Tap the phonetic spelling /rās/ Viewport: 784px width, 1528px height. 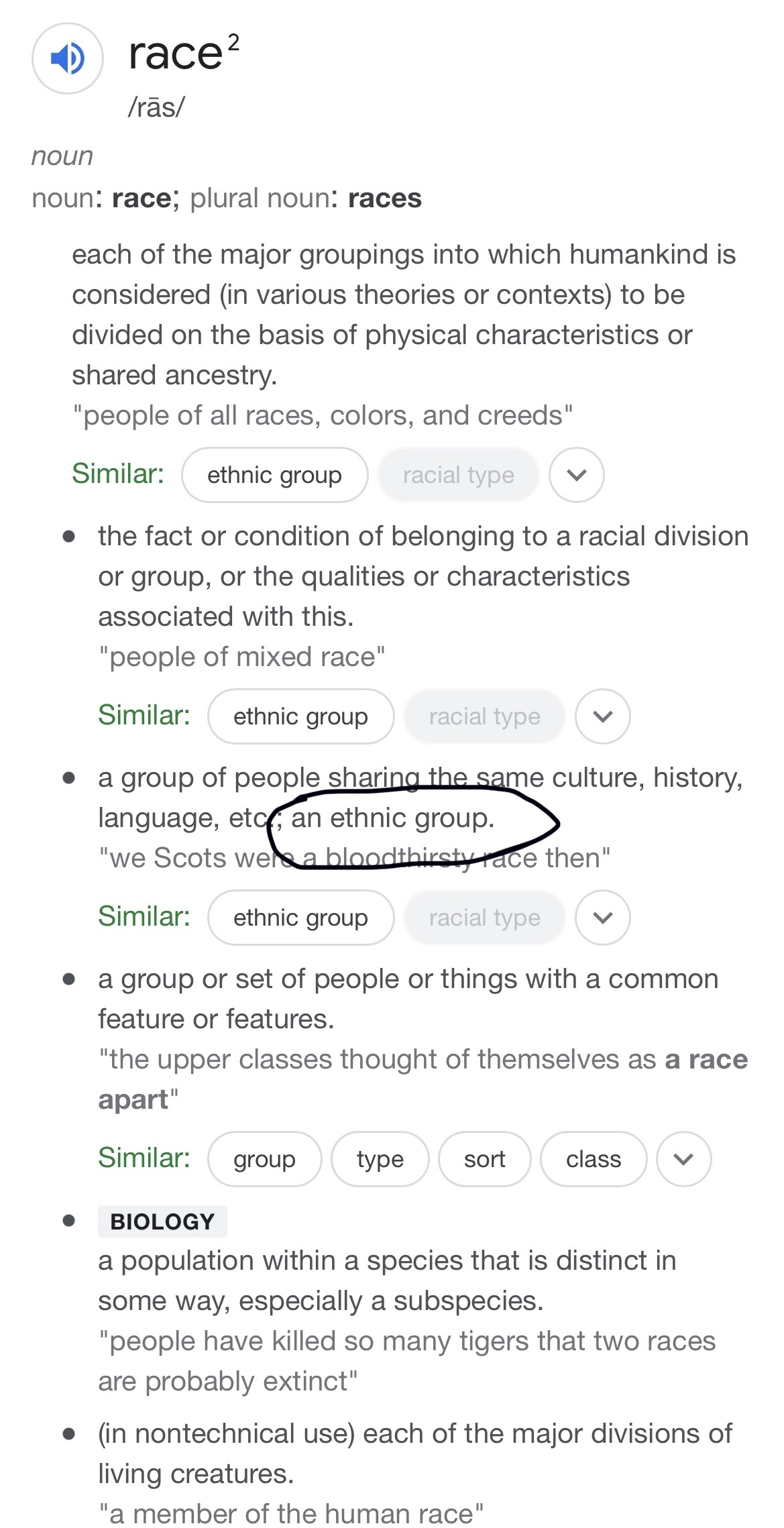coord(156,107)
